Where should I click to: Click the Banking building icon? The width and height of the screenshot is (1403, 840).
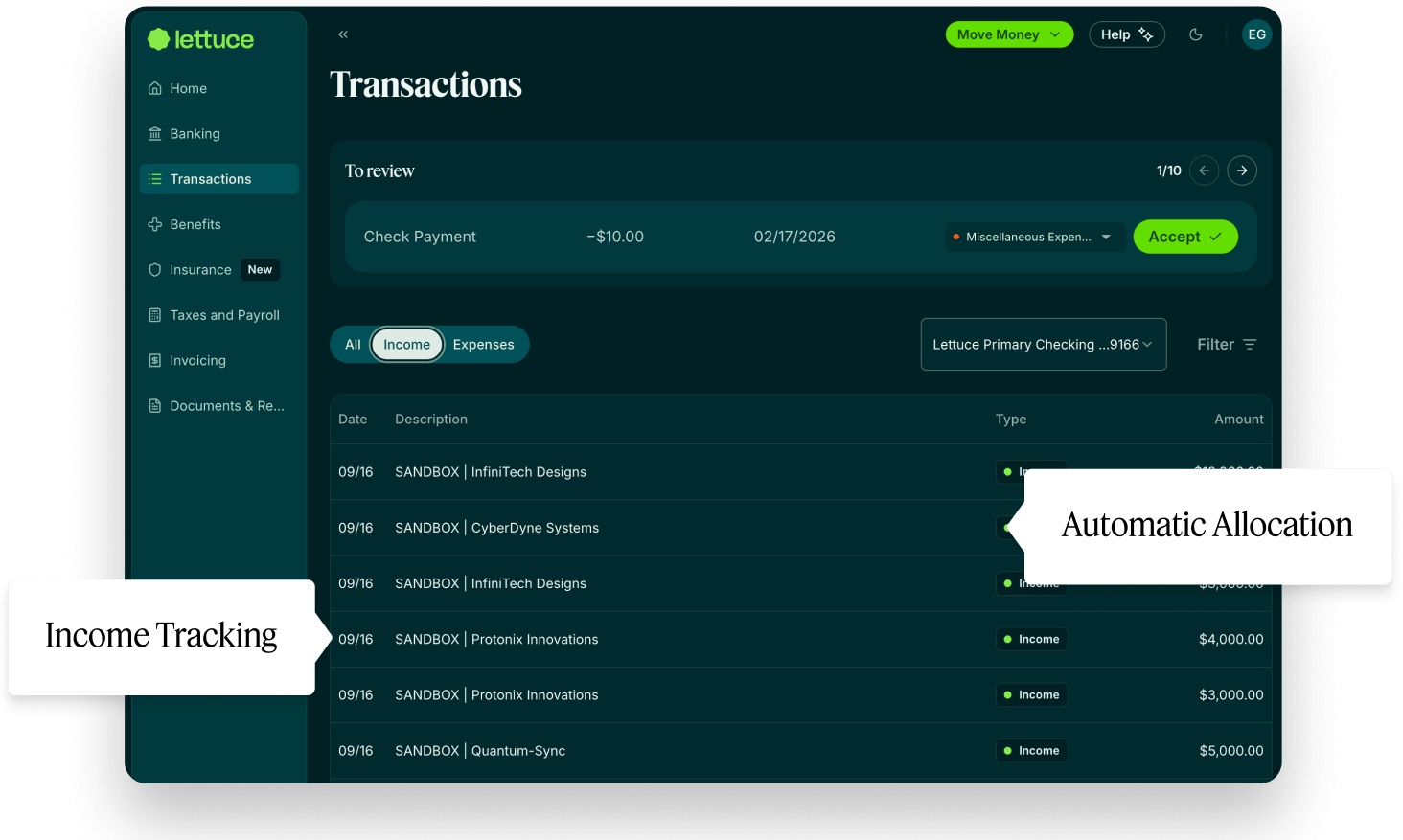pos(155,133)
